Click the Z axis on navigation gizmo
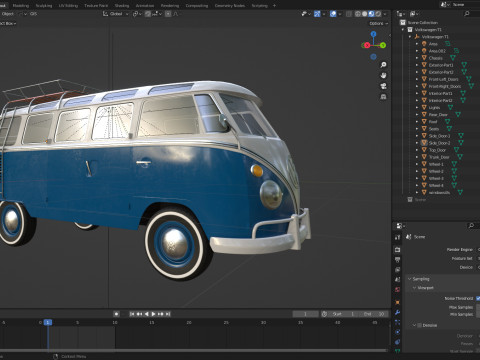Screen dimensions: 480x360 click(x=374, y=34)
